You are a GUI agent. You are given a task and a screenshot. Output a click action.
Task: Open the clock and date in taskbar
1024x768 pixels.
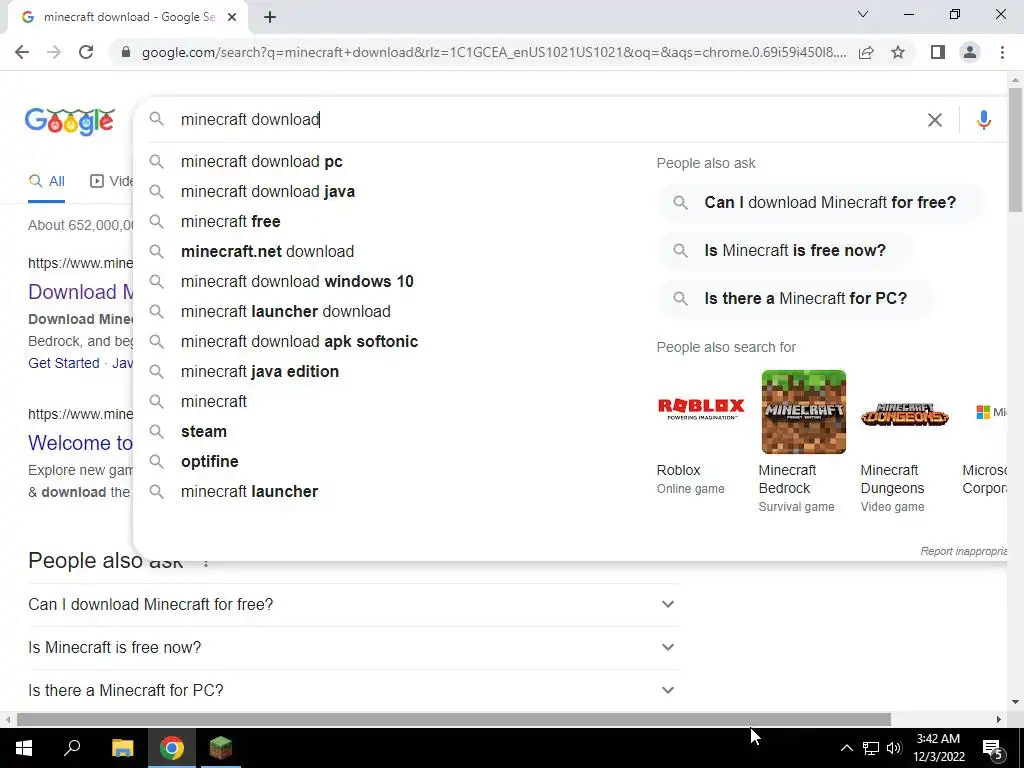tap(938, 748)
